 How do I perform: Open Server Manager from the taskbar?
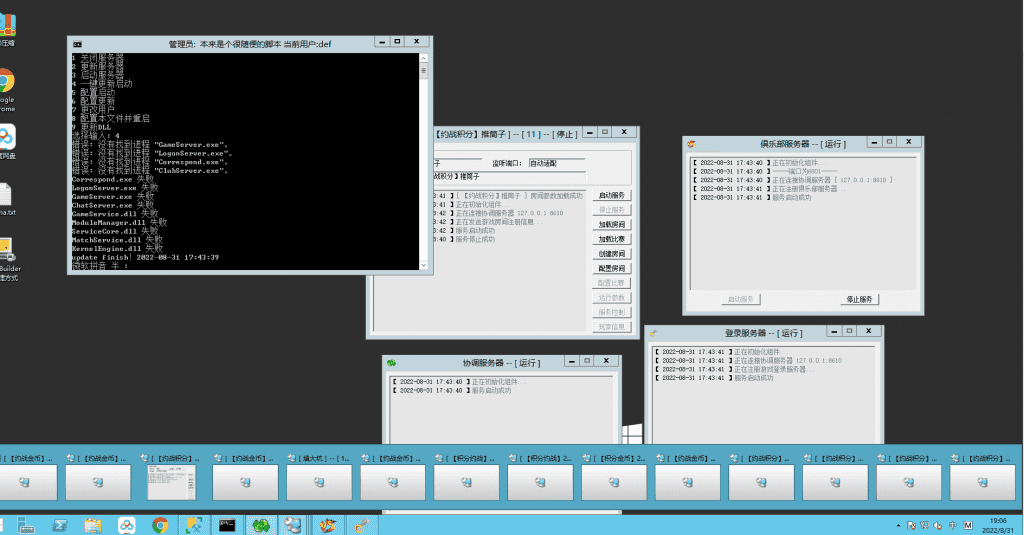coord(26,525)
